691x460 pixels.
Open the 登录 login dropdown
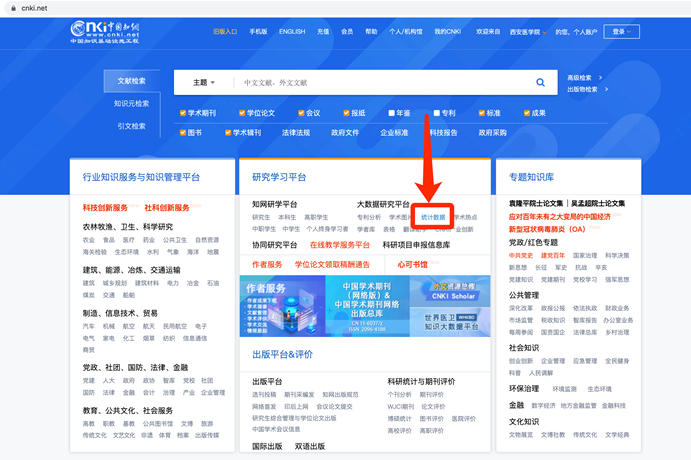pos(621,32)
